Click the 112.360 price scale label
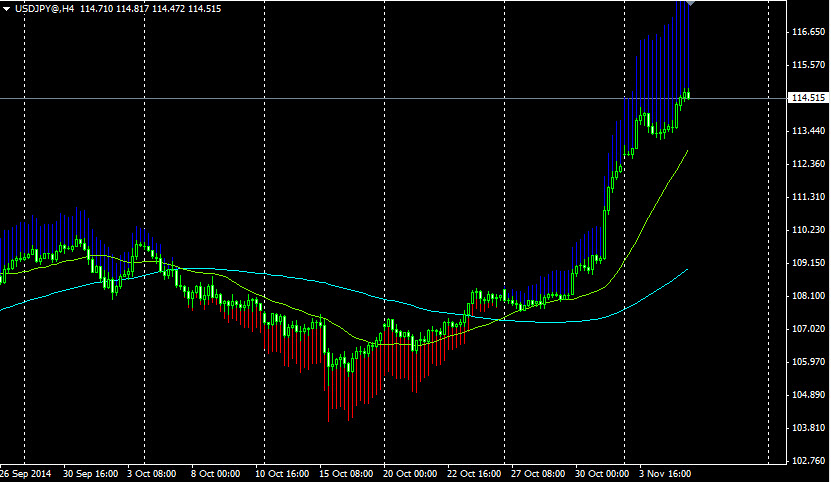 (x=808, y=163)
